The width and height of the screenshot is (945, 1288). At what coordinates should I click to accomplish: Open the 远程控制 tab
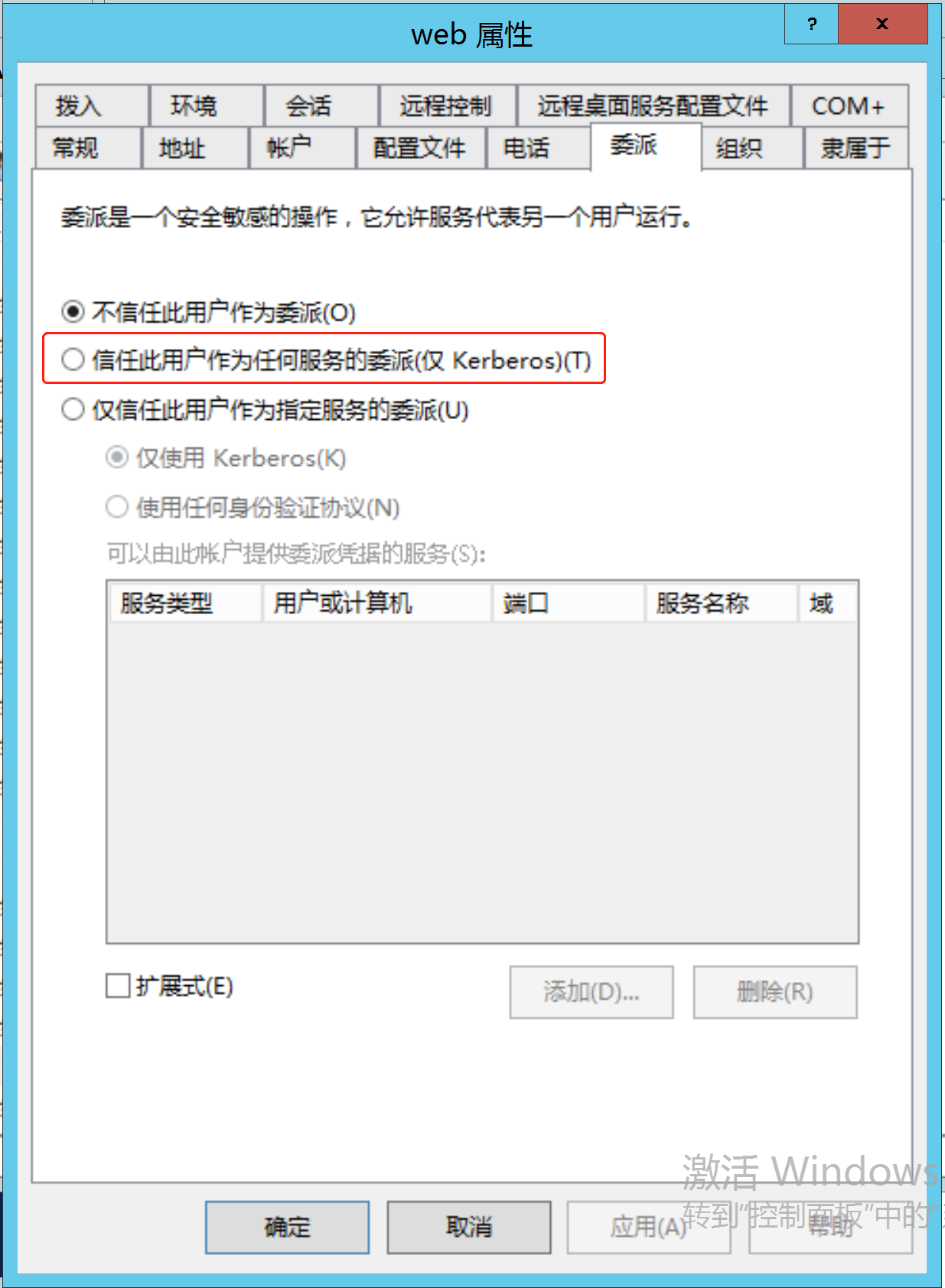[447, 106]
